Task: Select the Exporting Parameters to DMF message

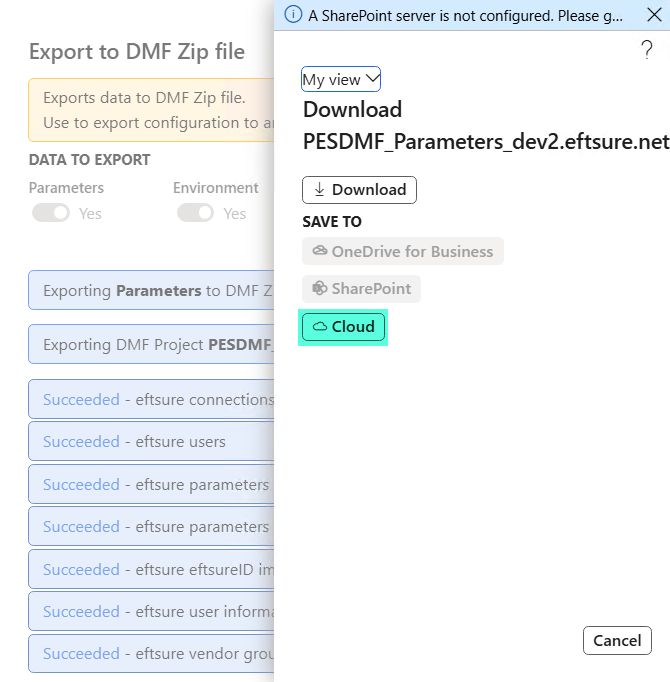Action: pyautogui.click(x=151, y=290)
